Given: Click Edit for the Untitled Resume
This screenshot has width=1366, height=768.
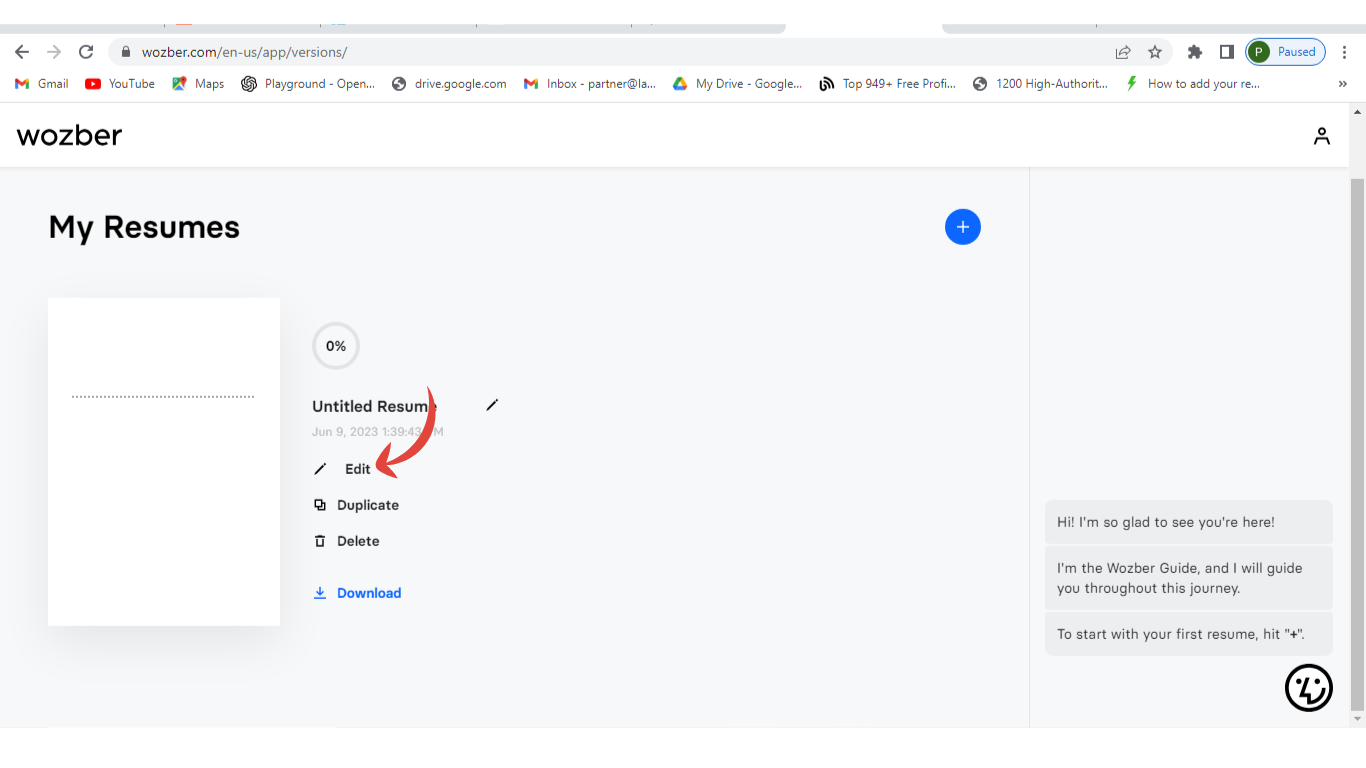Looking at the screenshot, I should (x=357, y=469).
